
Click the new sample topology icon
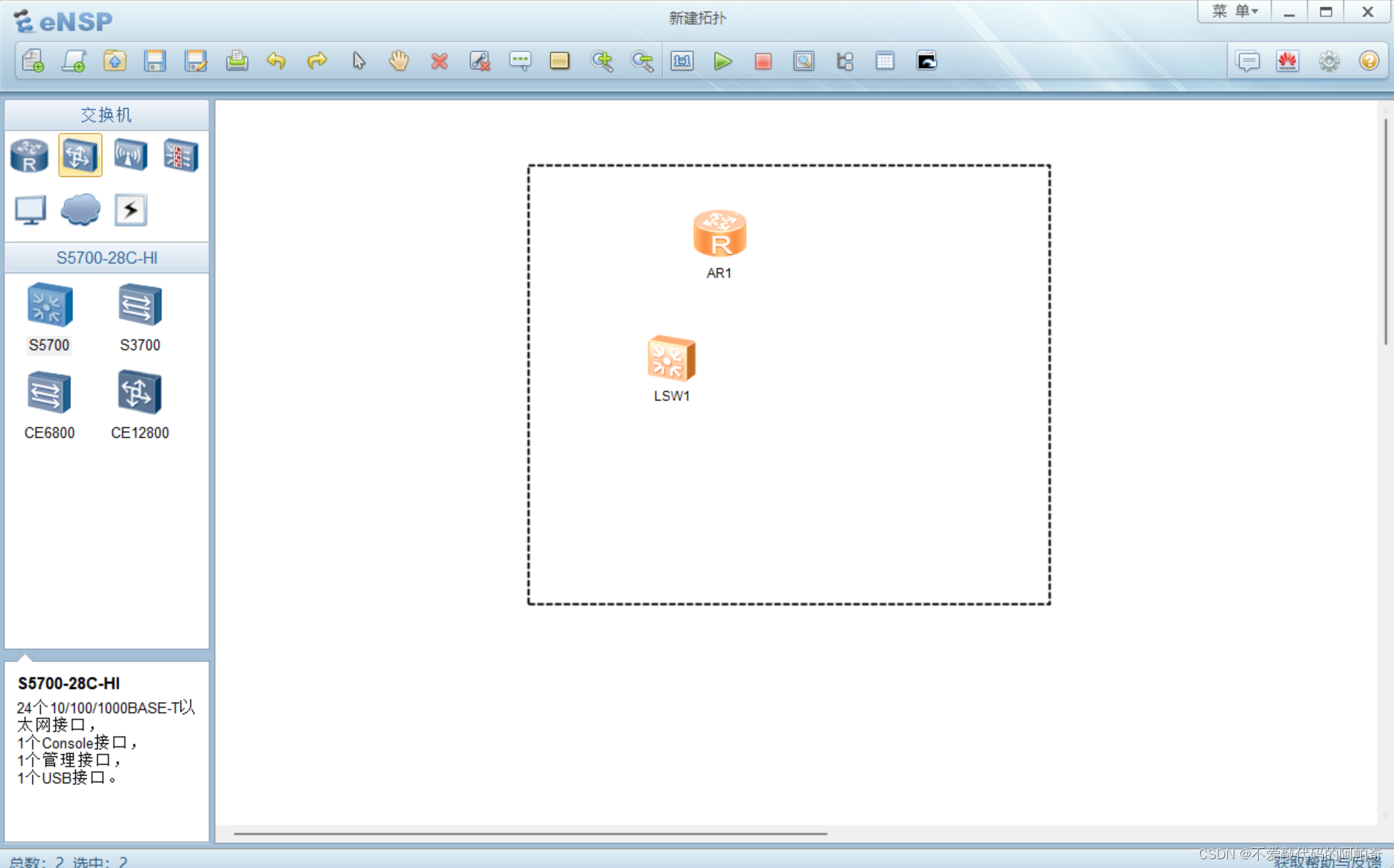(x=74, y=61)
